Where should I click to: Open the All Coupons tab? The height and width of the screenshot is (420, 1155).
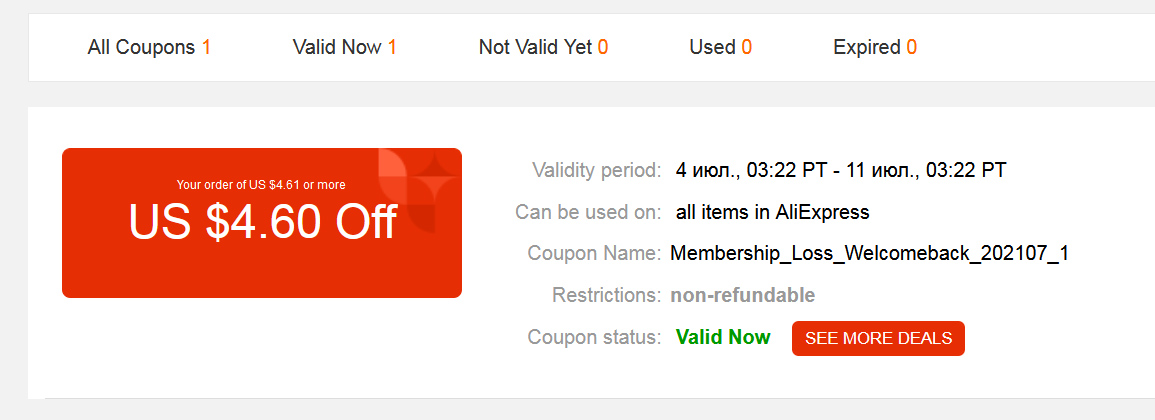(149, 48)
